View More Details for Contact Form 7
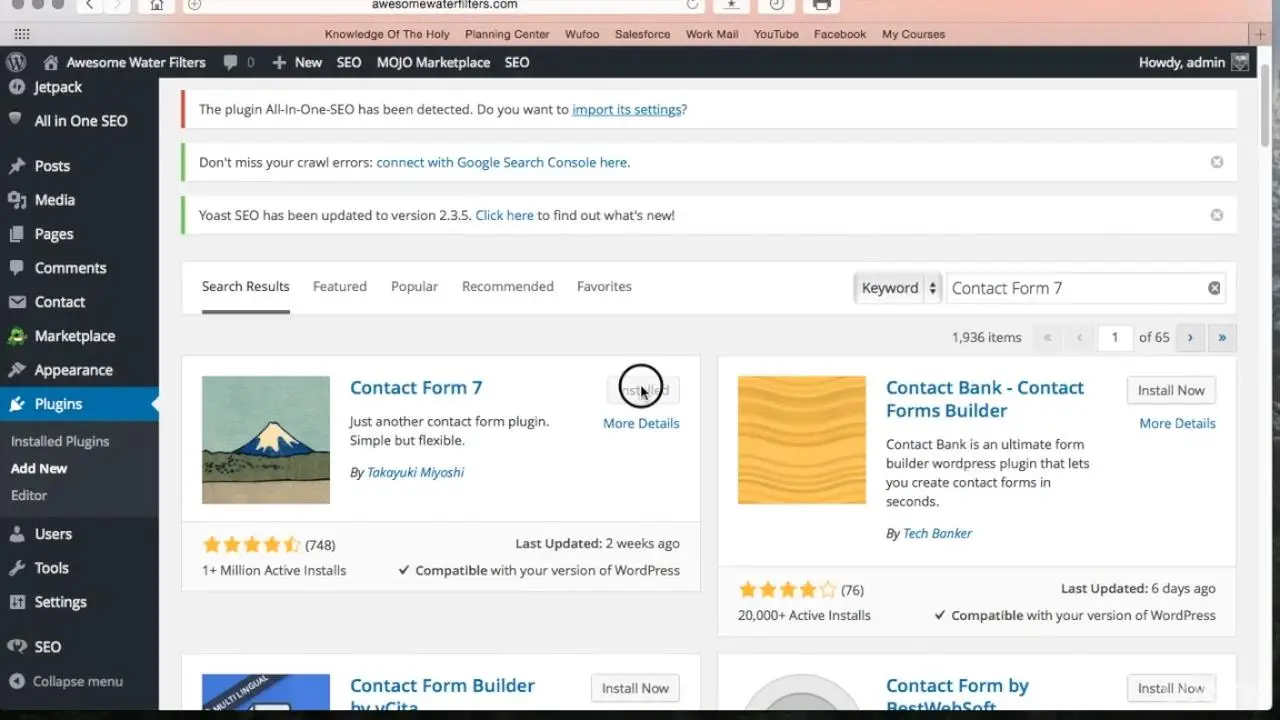The image size is (1280, 720). [641, 423]
